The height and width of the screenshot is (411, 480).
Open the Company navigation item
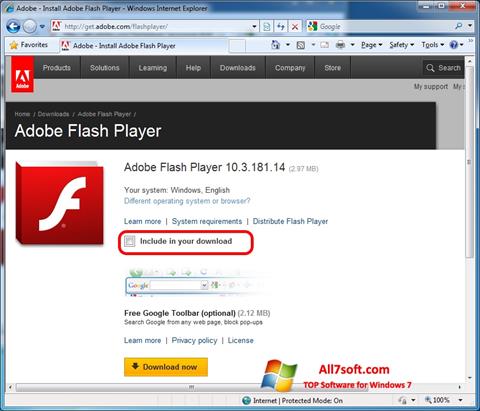tap(290, 68)
